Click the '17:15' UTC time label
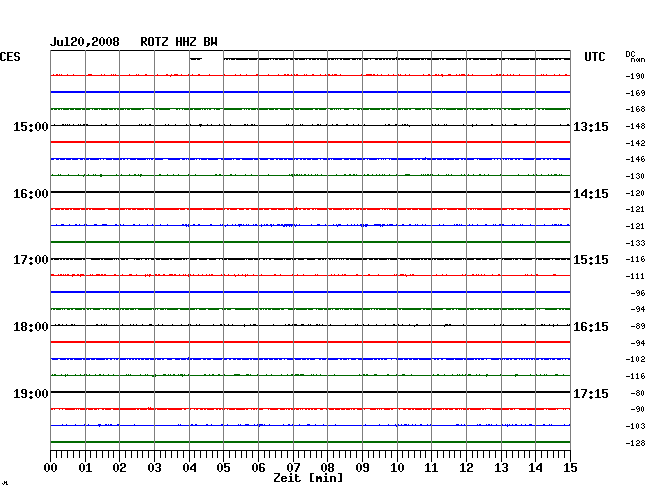This screenshot has height=494, width=650. 591,393
